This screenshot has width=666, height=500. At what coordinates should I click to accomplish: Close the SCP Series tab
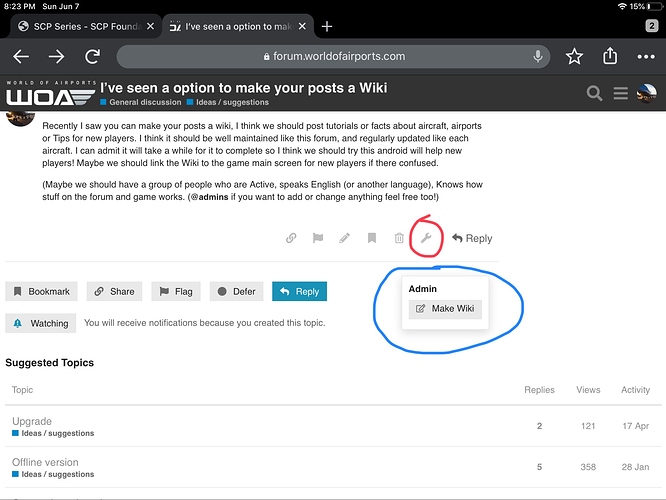[150, 26]
